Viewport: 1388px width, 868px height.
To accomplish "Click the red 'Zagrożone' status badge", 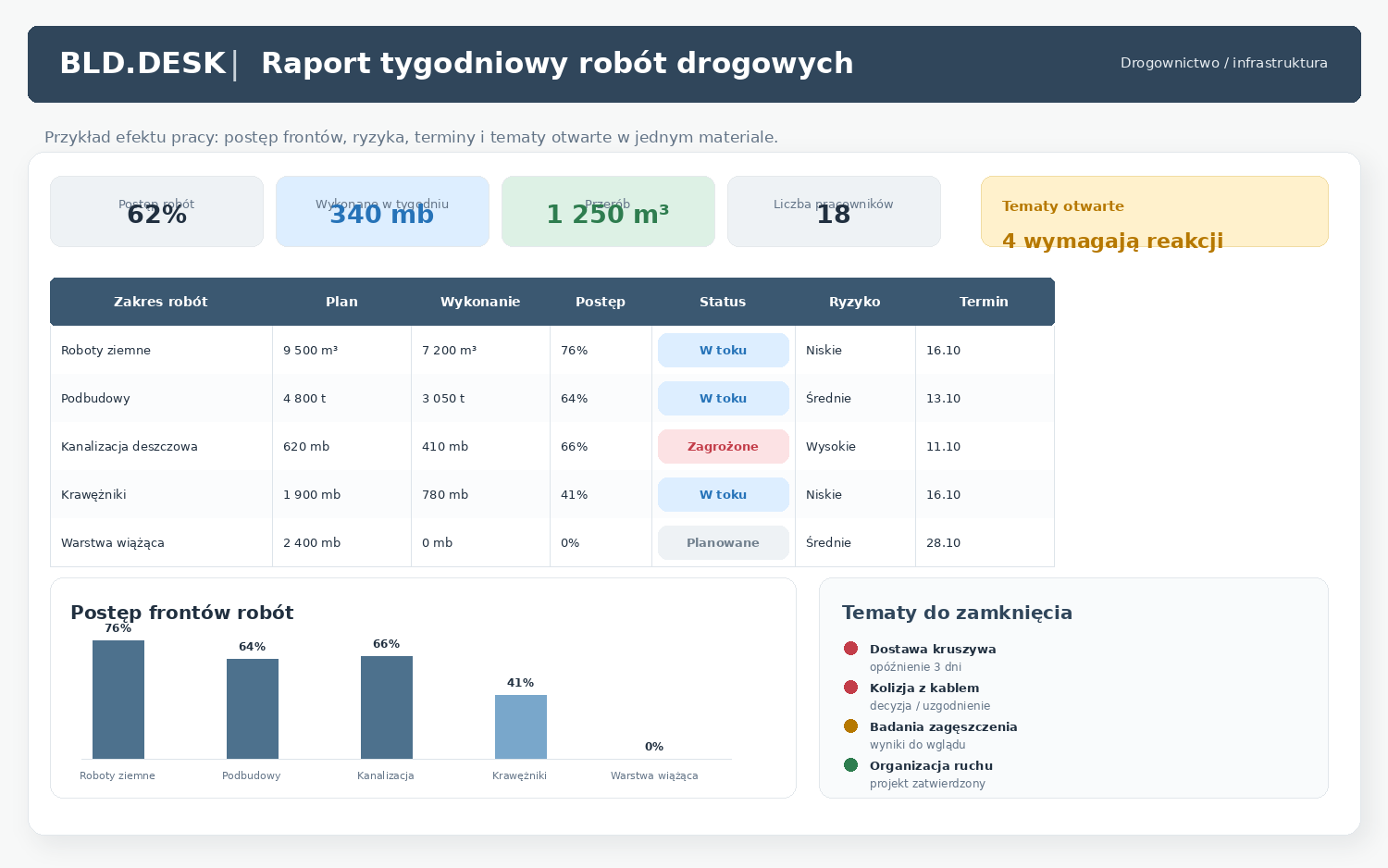I will 724,447.
